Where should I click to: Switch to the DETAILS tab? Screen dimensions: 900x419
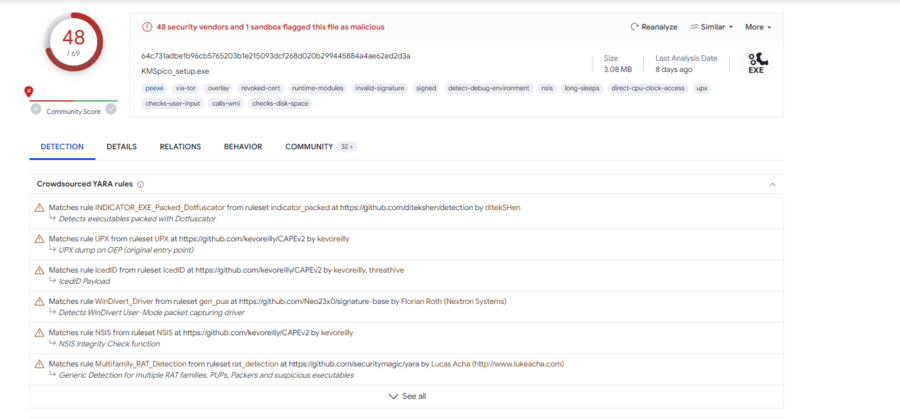click(x=122, y=147)
